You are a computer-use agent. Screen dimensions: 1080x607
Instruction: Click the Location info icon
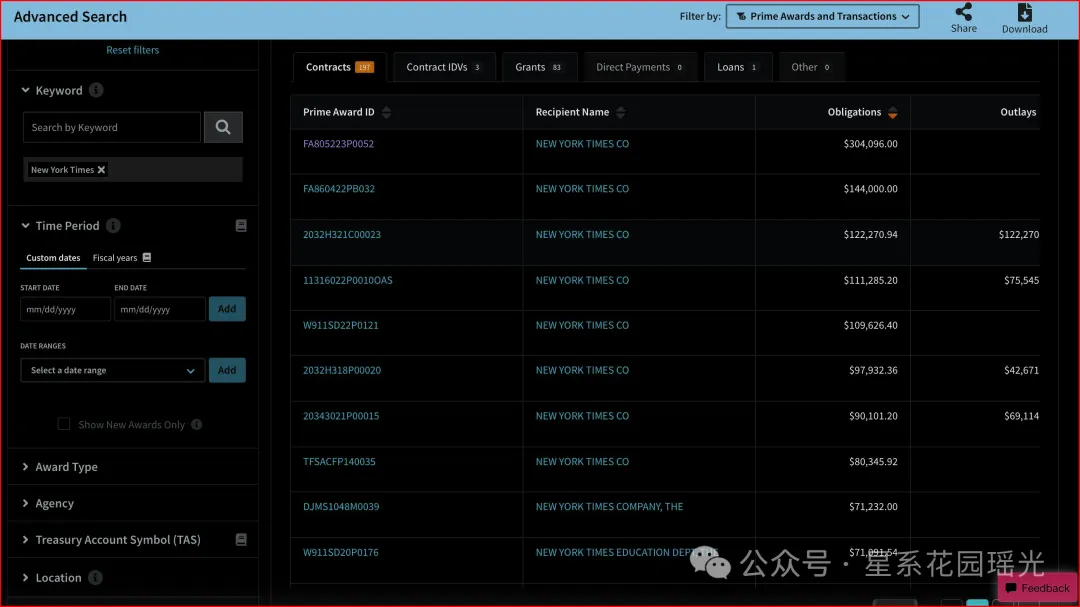tap(95, 577)
